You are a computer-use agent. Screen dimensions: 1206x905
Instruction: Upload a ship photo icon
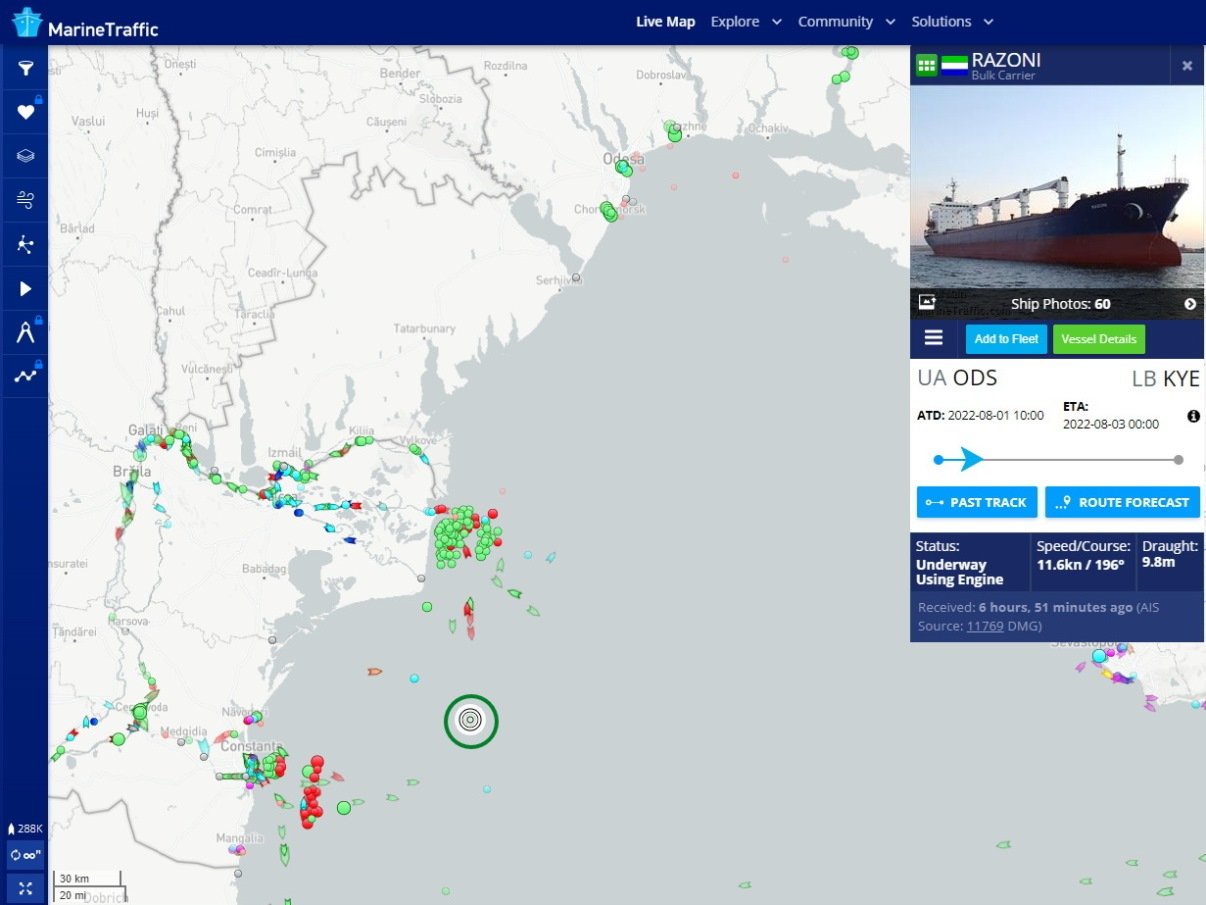click(926, 301)
